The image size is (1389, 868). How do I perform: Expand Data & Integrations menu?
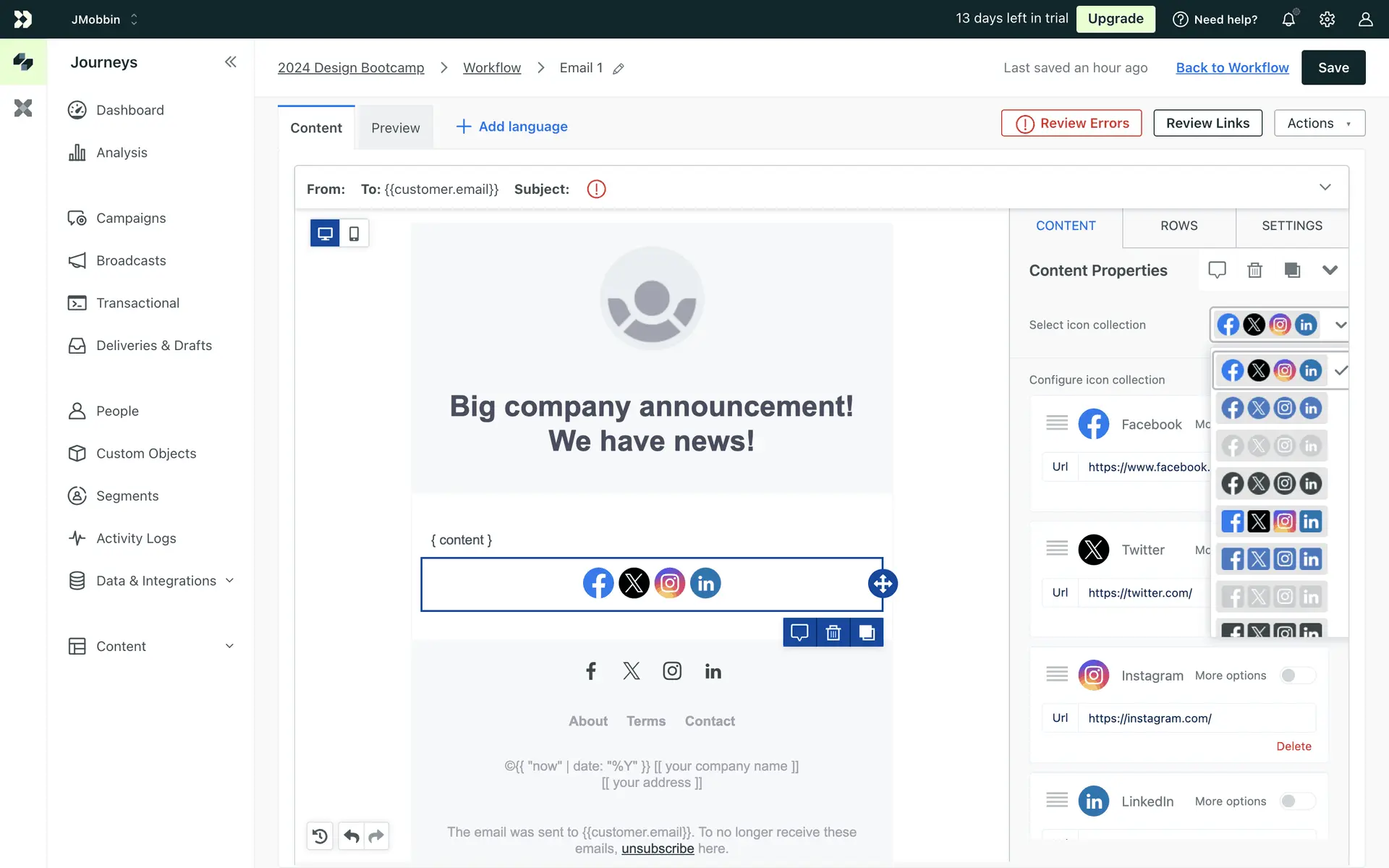point(156,581)
